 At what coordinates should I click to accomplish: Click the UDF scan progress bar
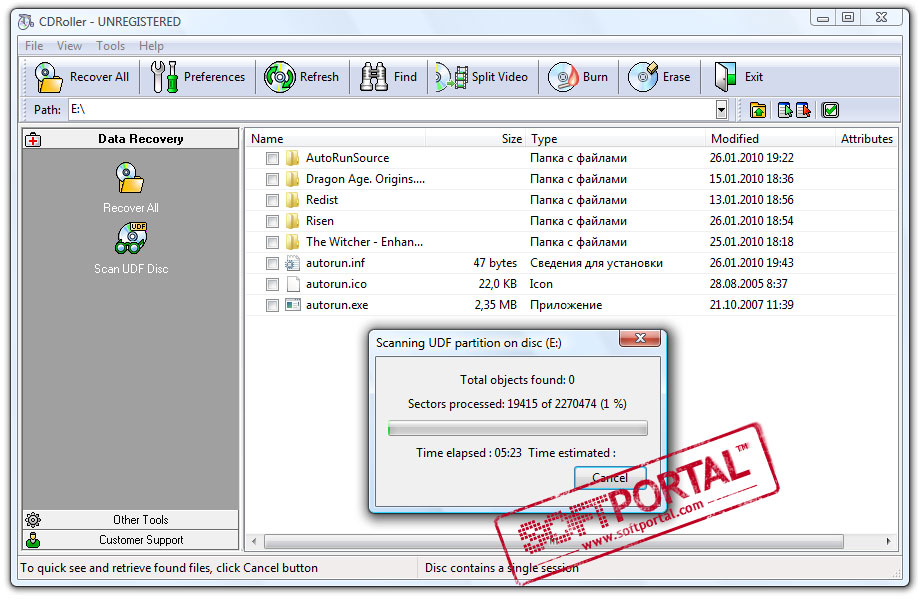[x=518, y=429]
